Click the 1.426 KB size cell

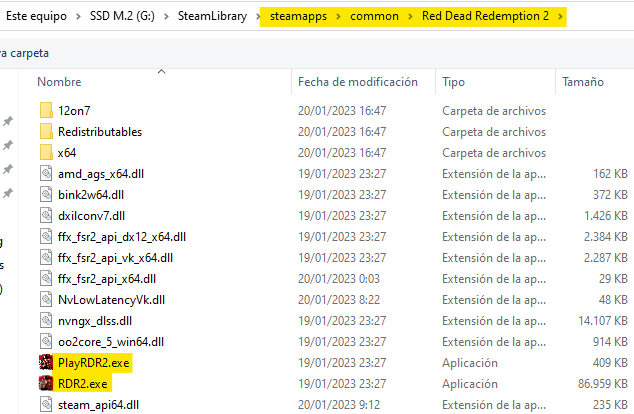pyautogui.click(x=605, y=215)
